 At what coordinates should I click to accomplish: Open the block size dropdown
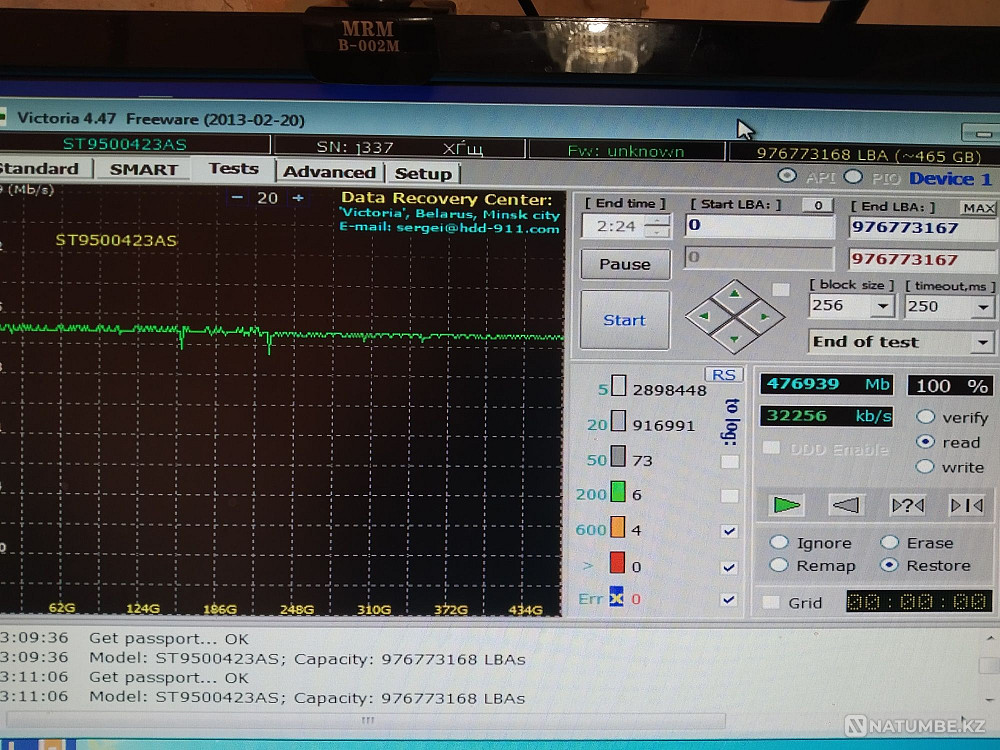point(883,306)
